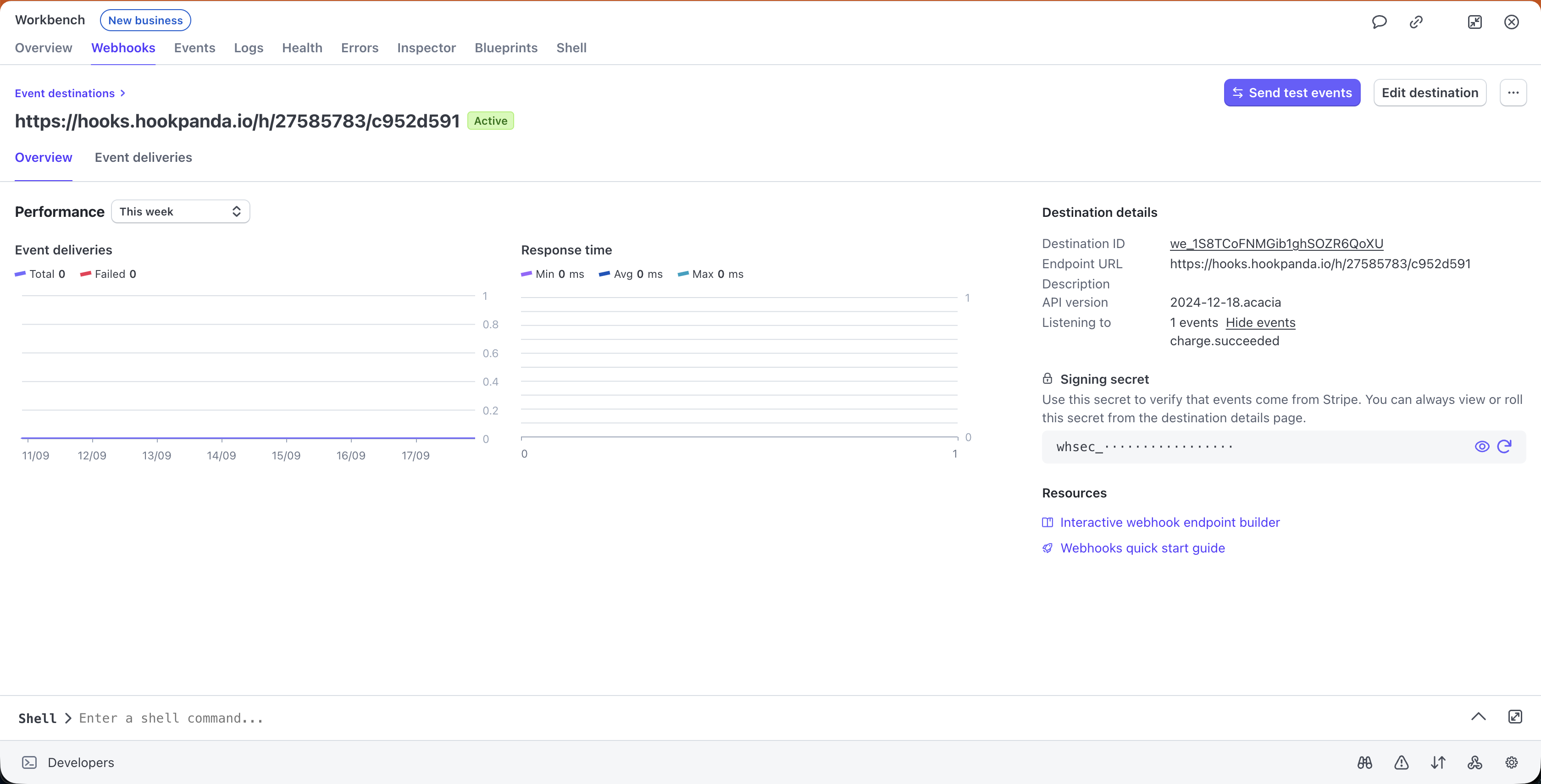Screen dimensions: 1541x784
Task: Reveal signing secret with eye icon
Action: click(x=1482, y=447)
